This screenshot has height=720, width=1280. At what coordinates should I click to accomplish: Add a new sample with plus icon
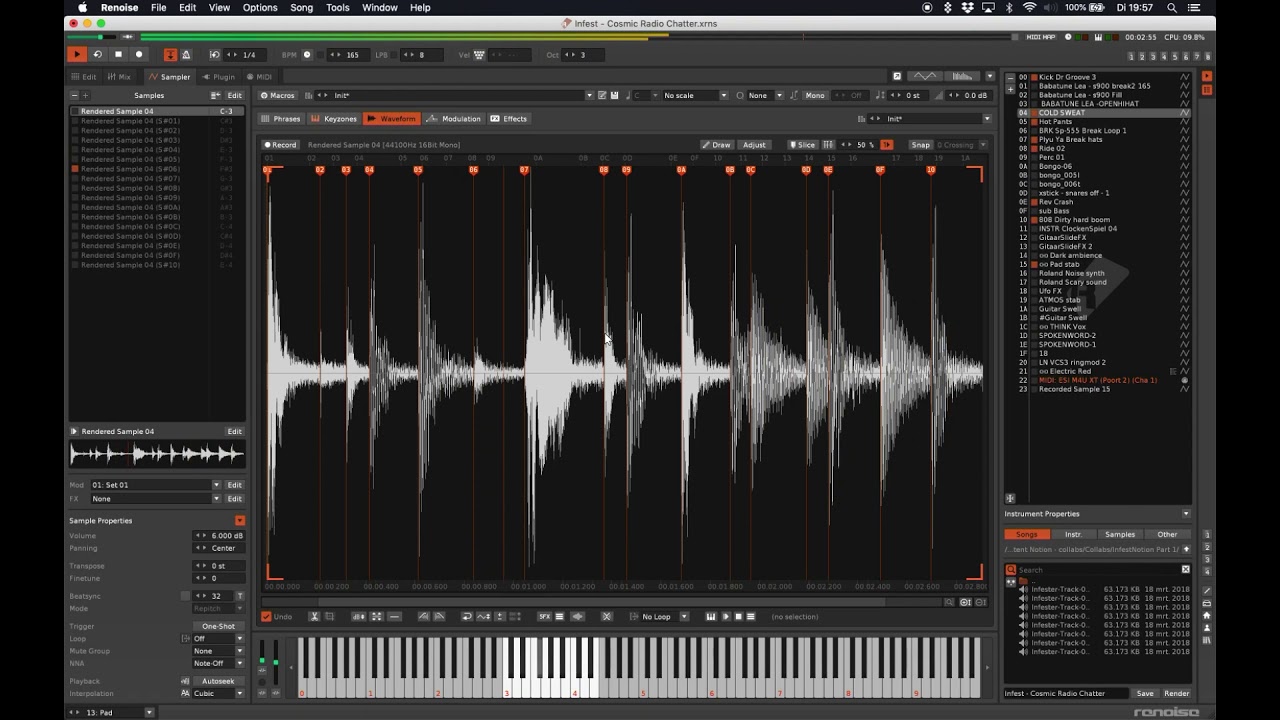(85, 95)
